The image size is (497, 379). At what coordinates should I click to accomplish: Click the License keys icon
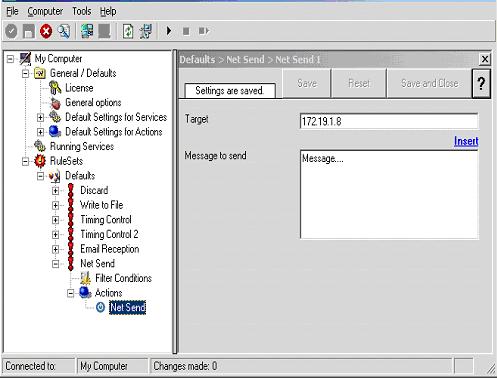[55, 88]
